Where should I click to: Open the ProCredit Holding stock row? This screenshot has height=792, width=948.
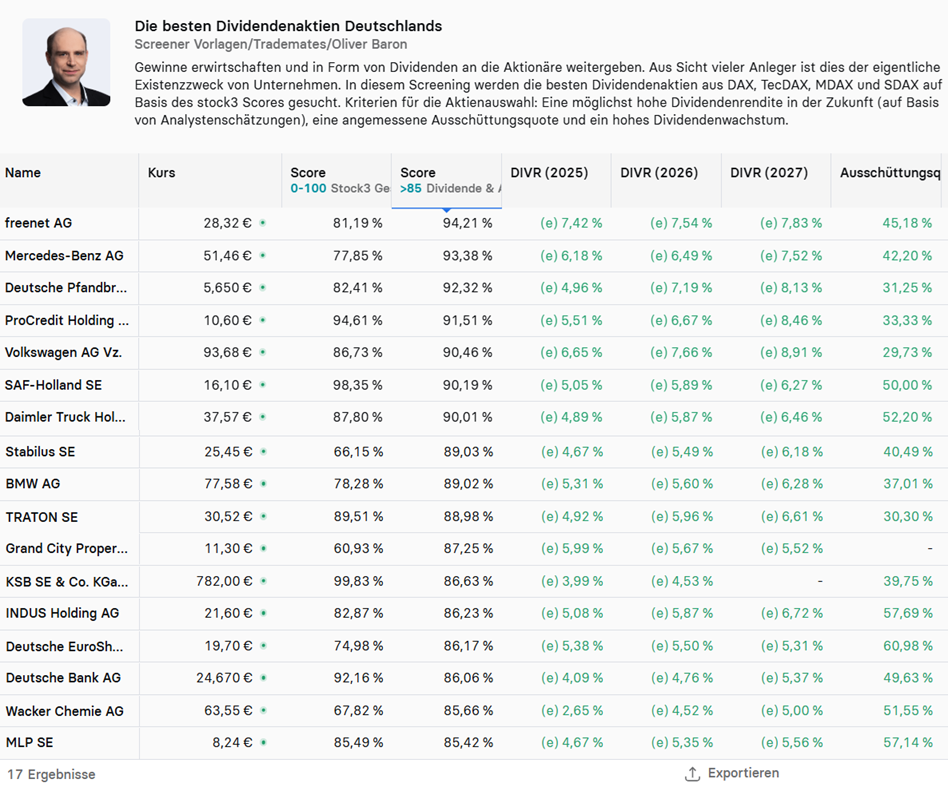(474, 320)
